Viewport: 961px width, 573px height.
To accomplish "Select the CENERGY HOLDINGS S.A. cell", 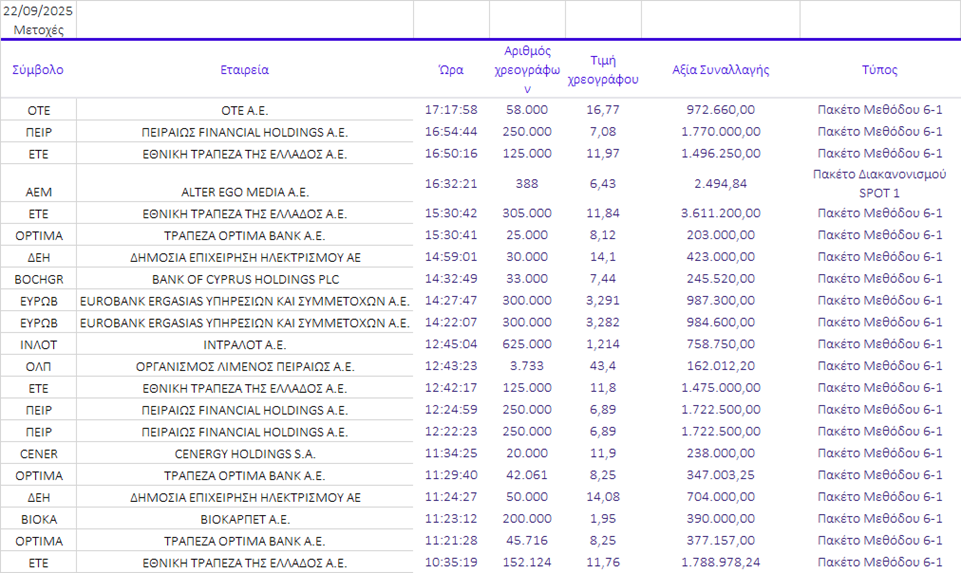I will (244, 453).
